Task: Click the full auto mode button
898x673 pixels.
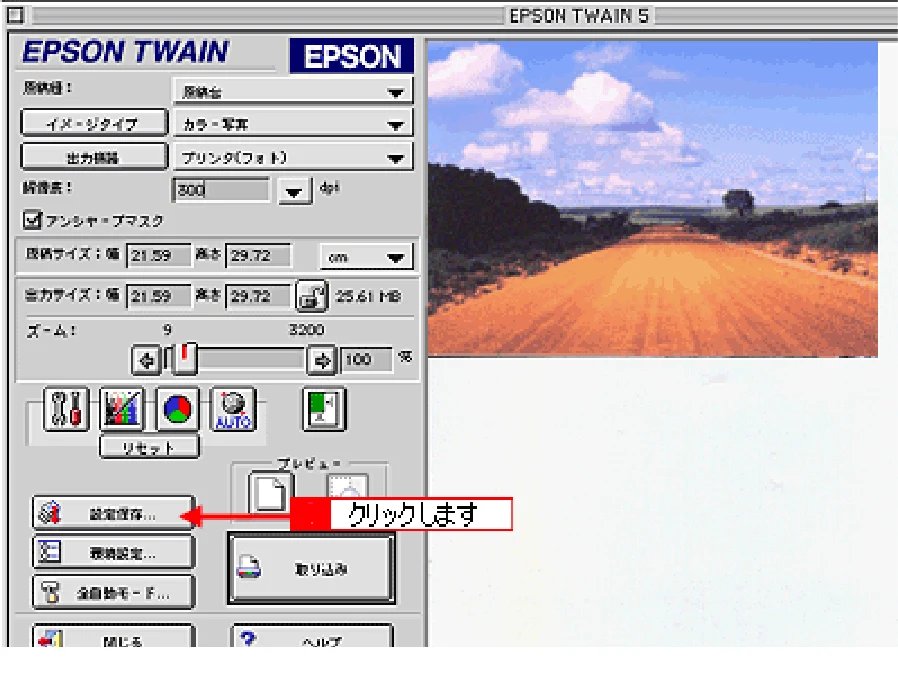Action: point(113,593)
